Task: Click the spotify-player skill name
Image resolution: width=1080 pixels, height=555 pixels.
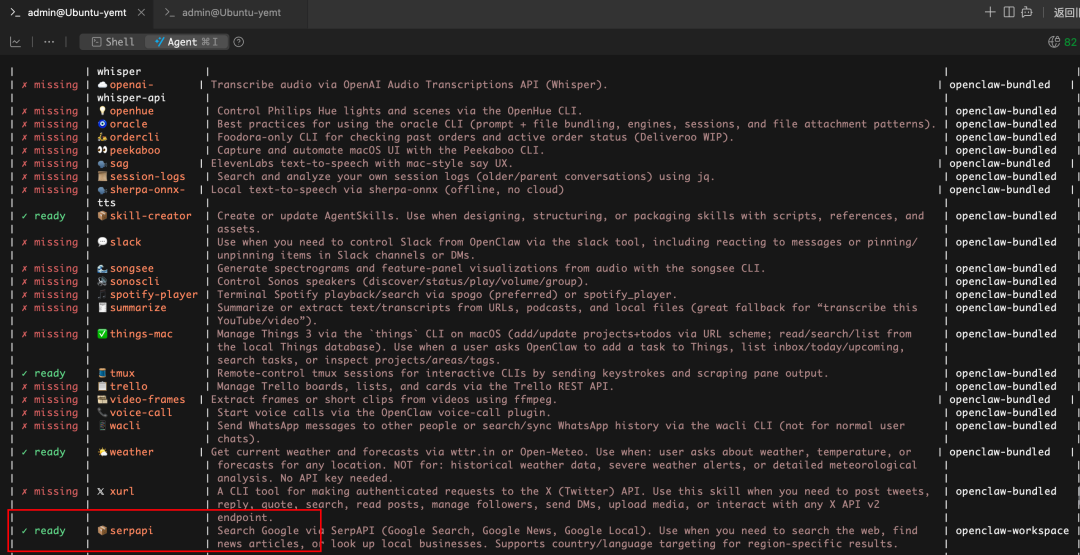Action: [x=153, y=295]
